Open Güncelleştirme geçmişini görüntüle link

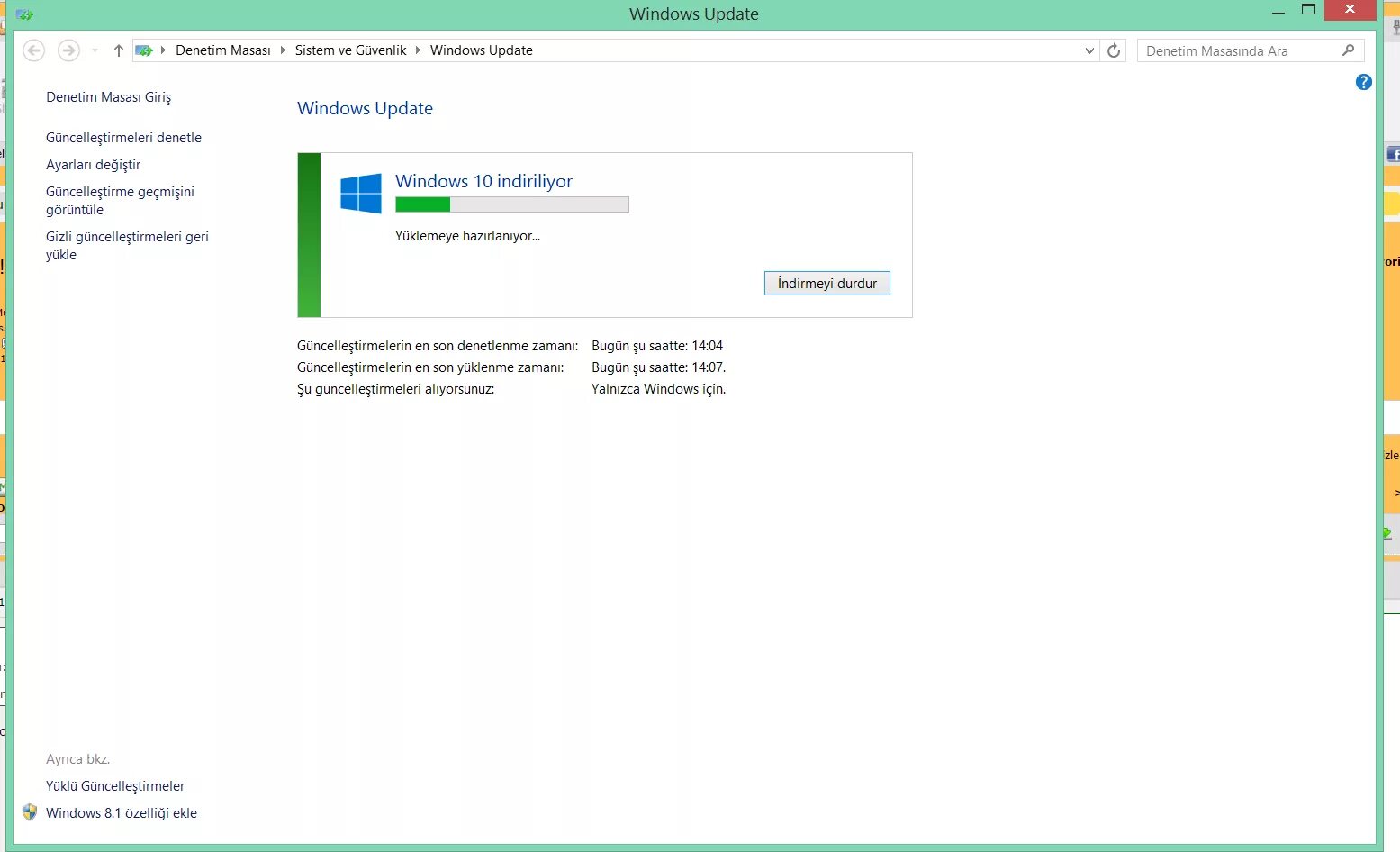(121, 201)
